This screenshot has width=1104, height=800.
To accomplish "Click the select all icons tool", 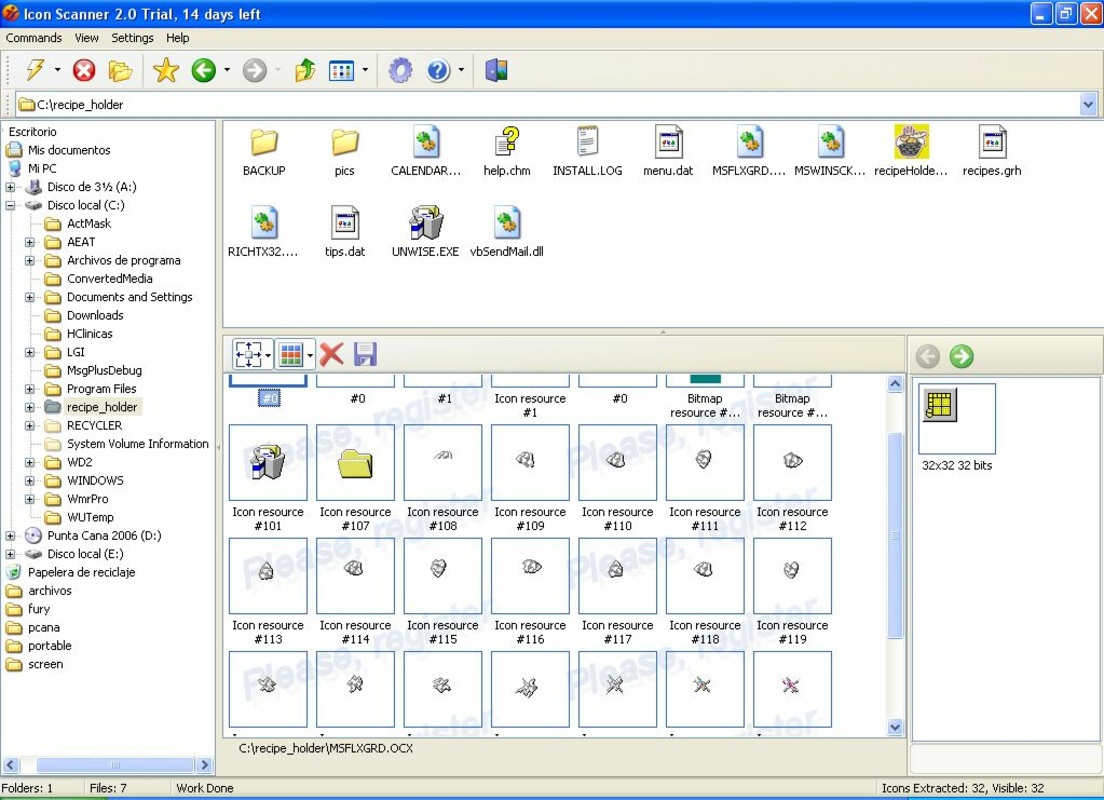I will pyautogui.click(x=249, y=354).
